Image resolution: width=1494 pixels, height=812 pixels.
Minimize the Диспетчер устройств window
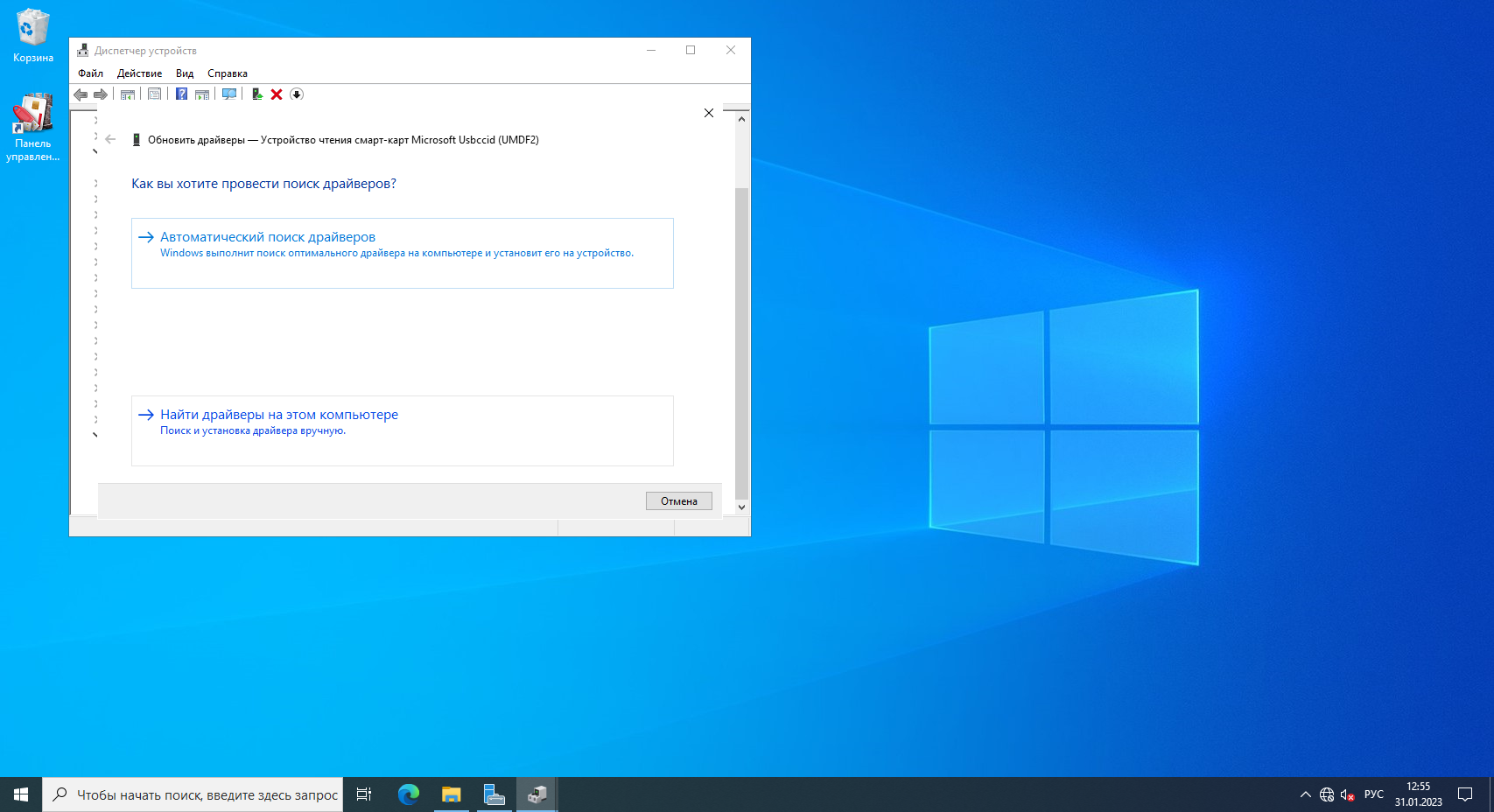[651, 50]
